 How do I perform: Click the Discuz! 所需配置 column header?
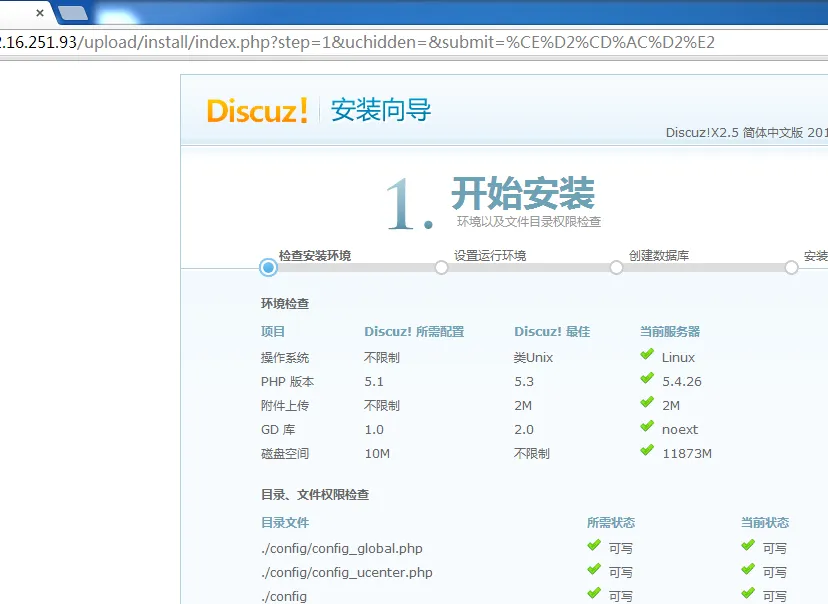pyautogui.click(x=414, y=332)
